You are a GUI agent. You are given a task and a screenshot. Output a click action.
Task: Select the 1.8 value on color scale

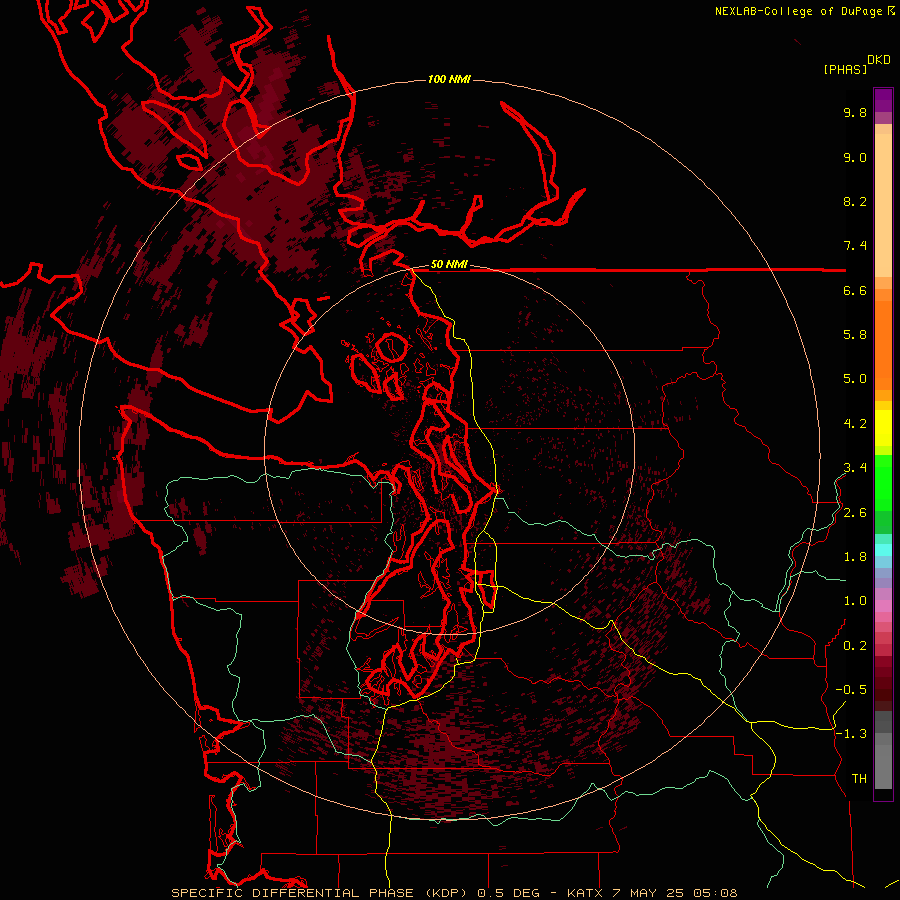(855, 557)
